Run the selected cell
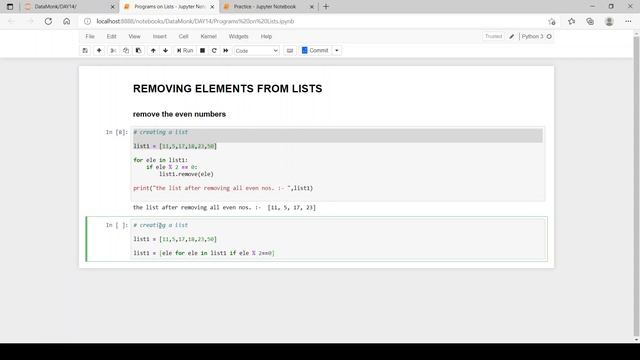The height and width of the screenshot is (360, 640). click(x=185, y=51)
